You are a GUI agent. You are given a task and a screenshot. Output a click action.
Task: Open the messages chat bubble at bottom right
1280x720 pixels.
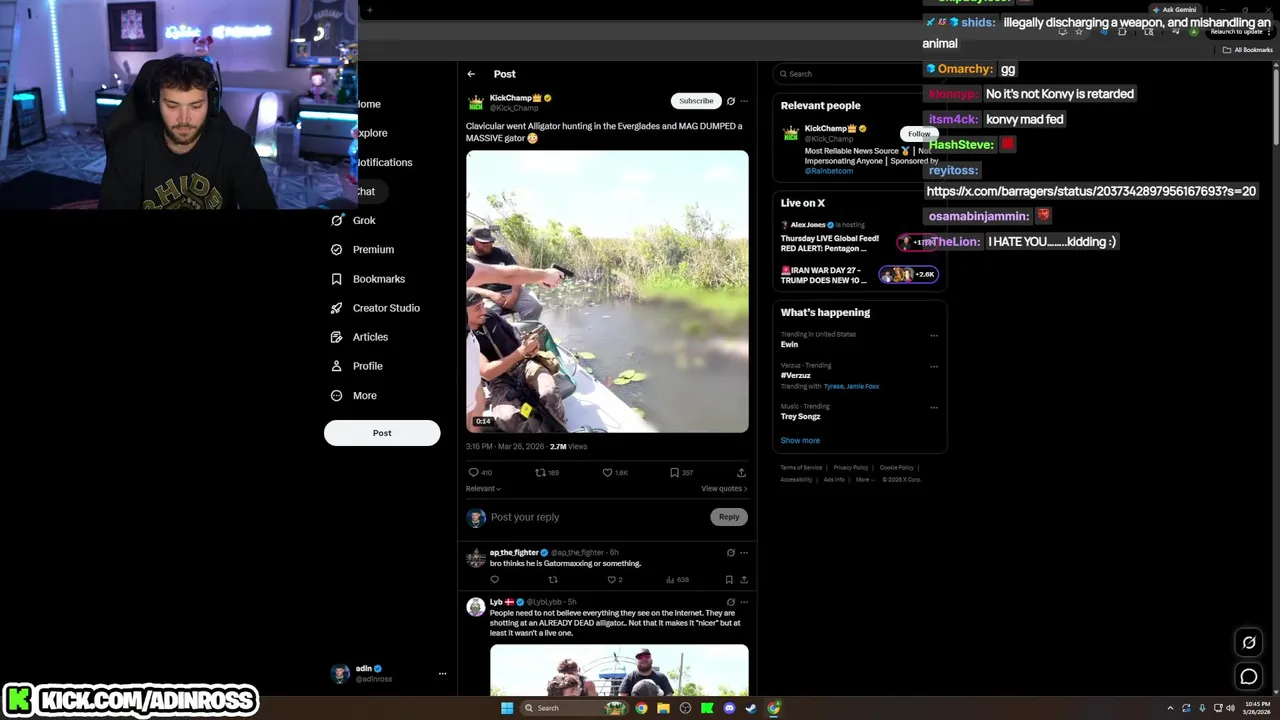(1249, 677)
